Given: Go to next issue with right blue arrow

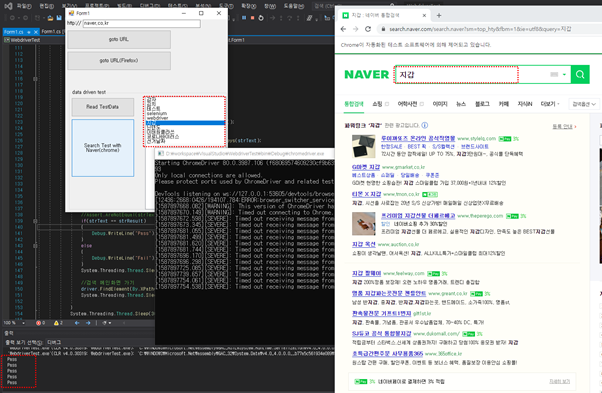Looking at the screenshot, I should 88,323.
